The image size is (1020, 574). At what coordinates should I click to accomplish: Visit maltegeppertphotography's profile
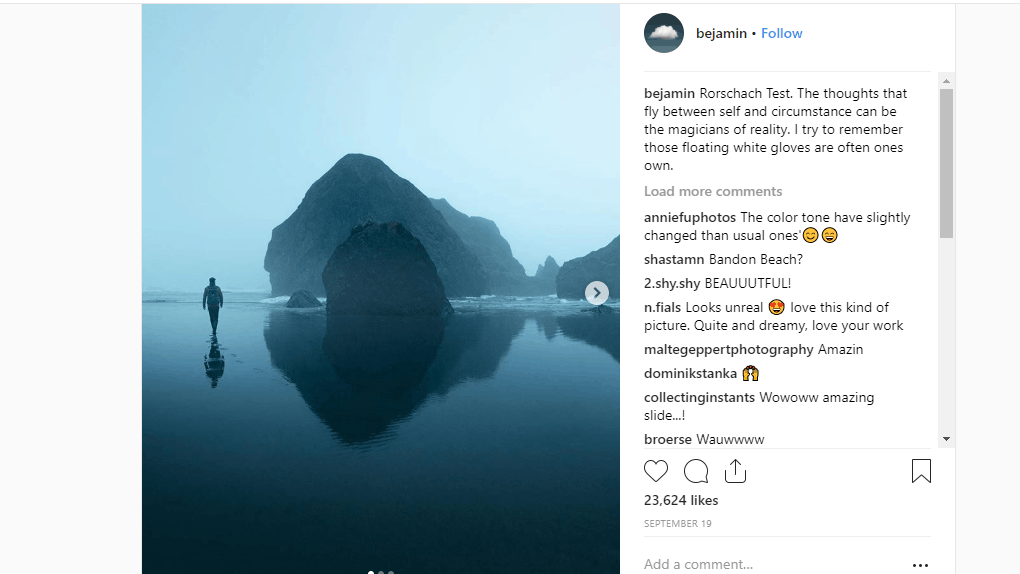(x=729, y=349)
